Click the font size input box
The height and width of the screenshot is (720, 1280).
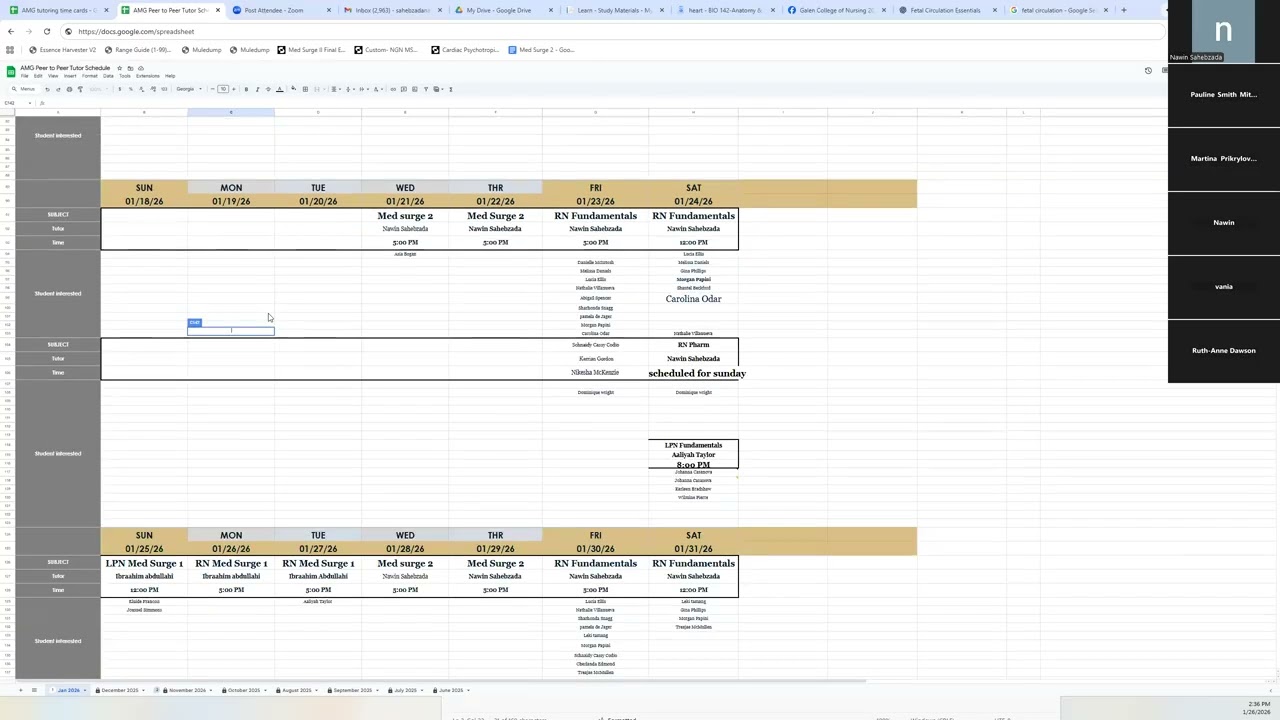[x=223, y=89]
